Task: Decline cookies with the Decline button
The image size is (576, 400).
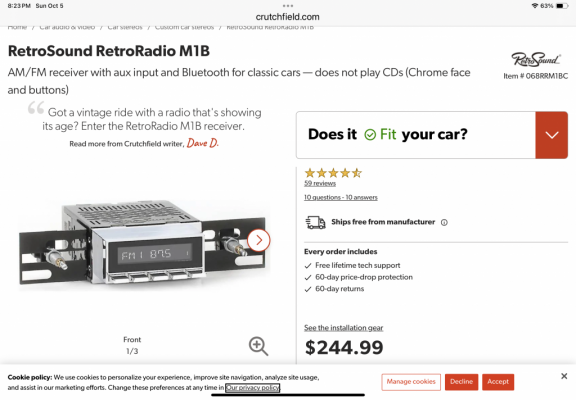Action: [x=461, y=382]
